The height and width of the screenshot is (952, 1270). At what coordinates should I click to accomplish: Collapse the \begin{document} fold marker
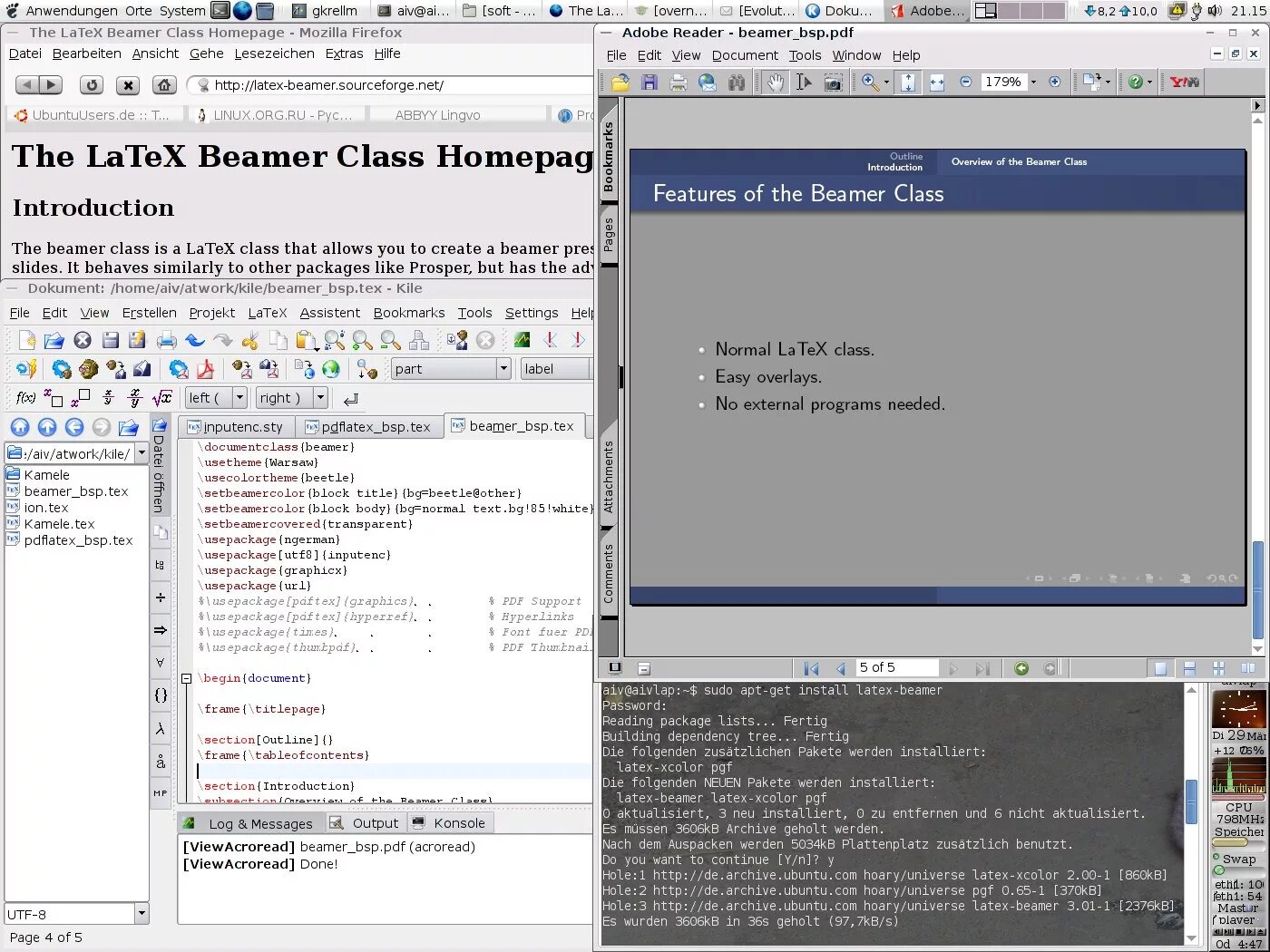tap(186, 678)
